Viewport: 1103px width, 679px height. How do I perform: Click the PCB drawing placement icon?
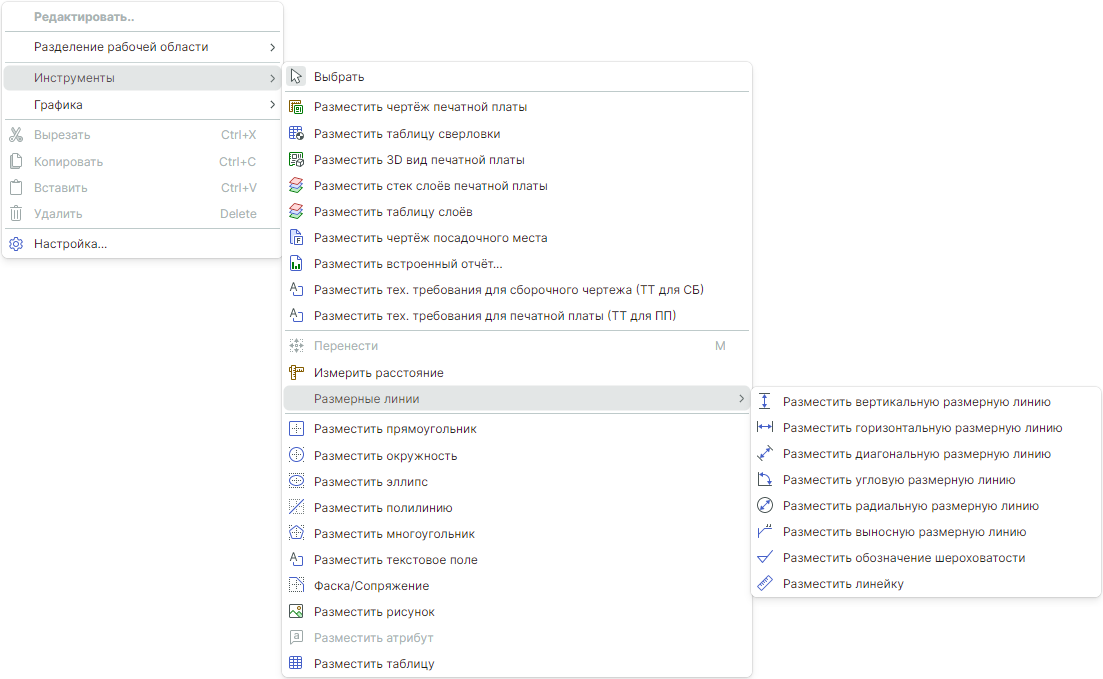(x=296, y=107)
